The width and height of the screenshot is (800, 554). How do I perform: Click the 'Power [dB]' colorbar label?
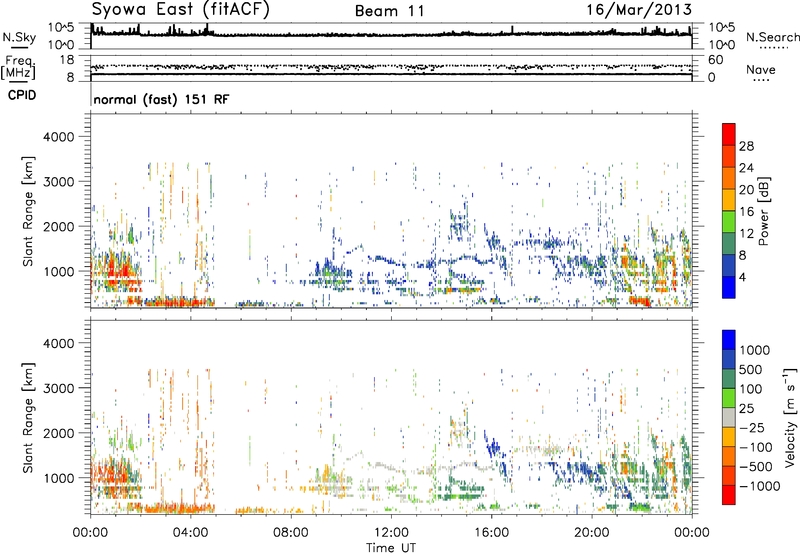coord(763,211)
